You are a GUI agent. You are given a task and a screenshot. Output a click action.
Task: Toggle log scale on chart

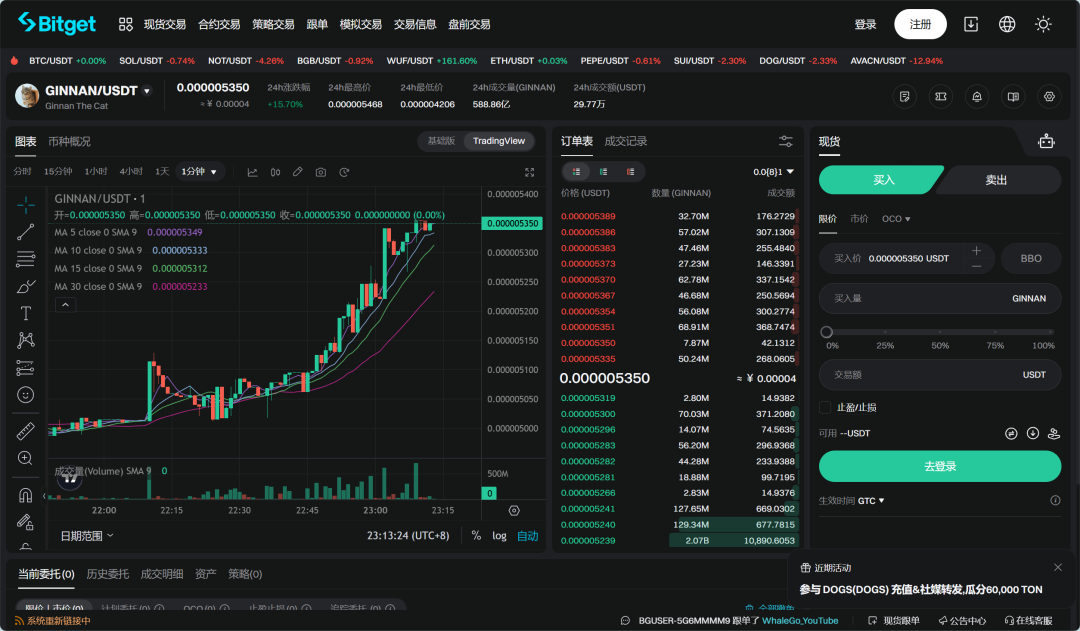click(x=499, y=536)
